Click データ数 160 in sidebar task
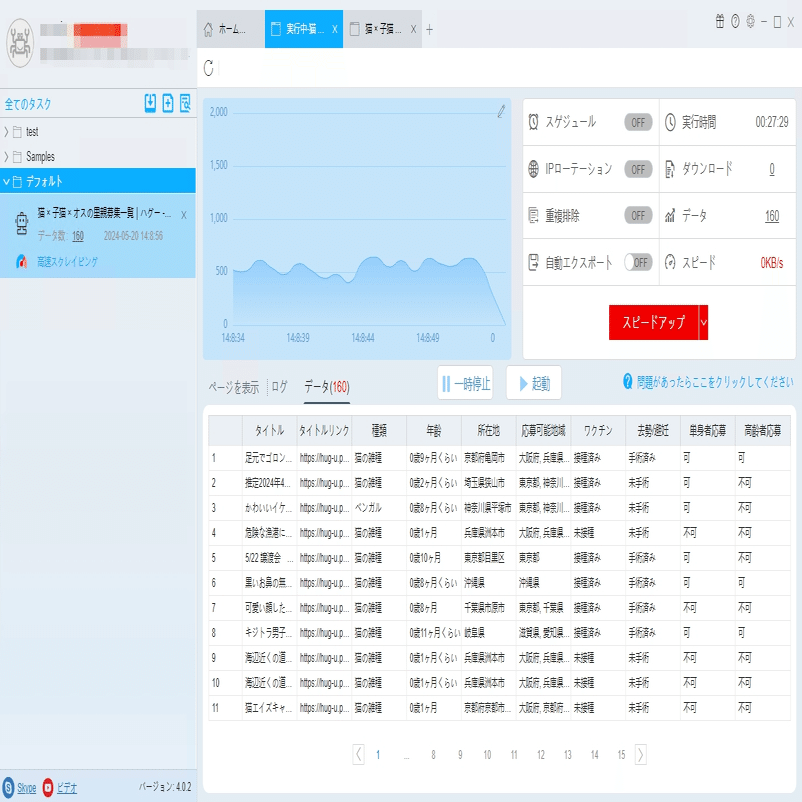This screenshot has height=802, width=802. (78, 236)
